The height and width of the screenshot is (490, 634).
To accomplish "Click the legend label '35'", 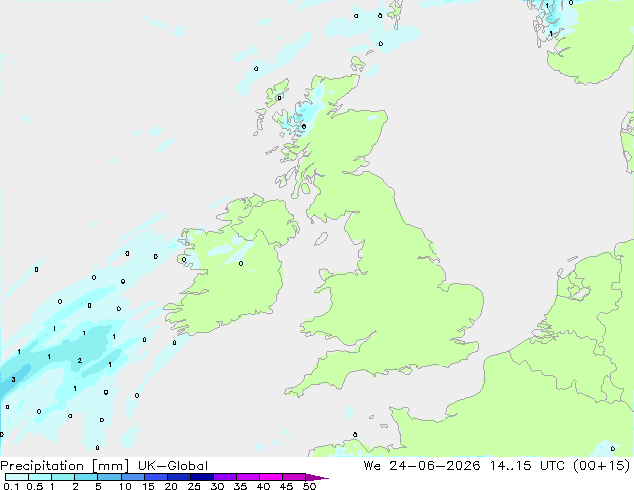I will [x=240, y=486].
